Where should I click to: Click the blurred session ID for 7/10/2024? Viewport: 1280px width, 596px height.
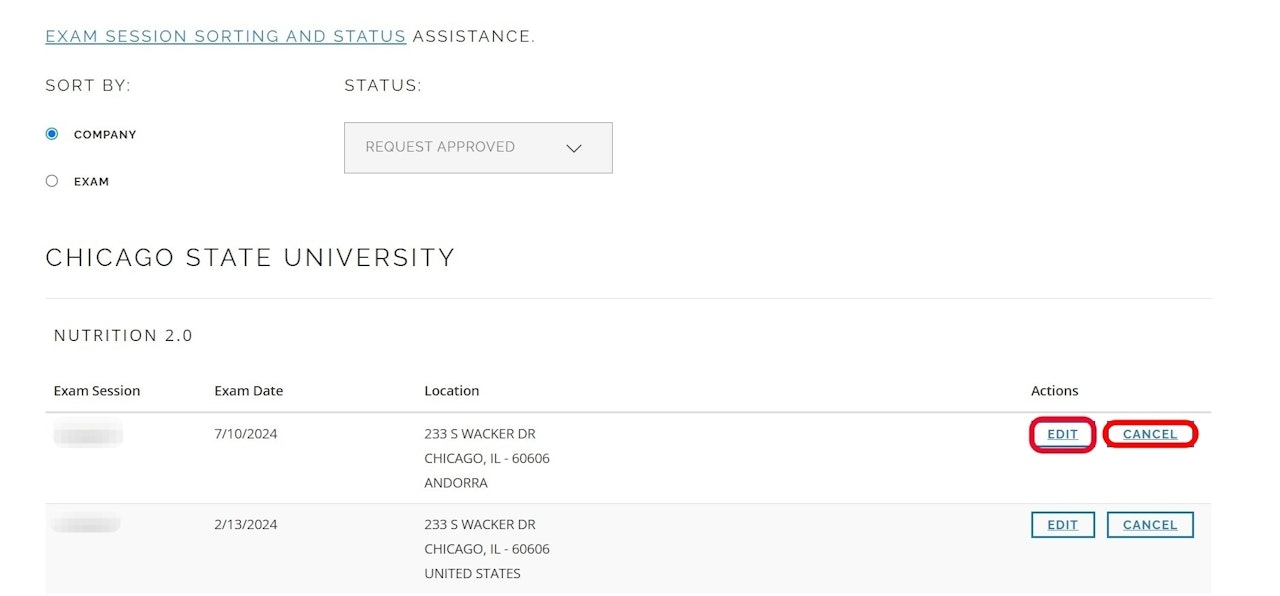tap(88, 434)
